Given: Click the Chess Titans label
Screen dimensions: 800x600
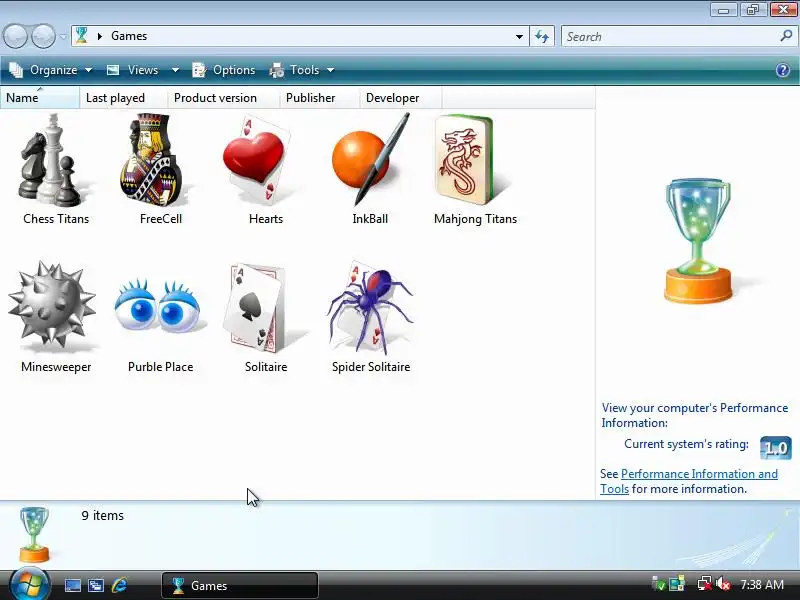Looking at the screenshot, I should tap(56, 219).
